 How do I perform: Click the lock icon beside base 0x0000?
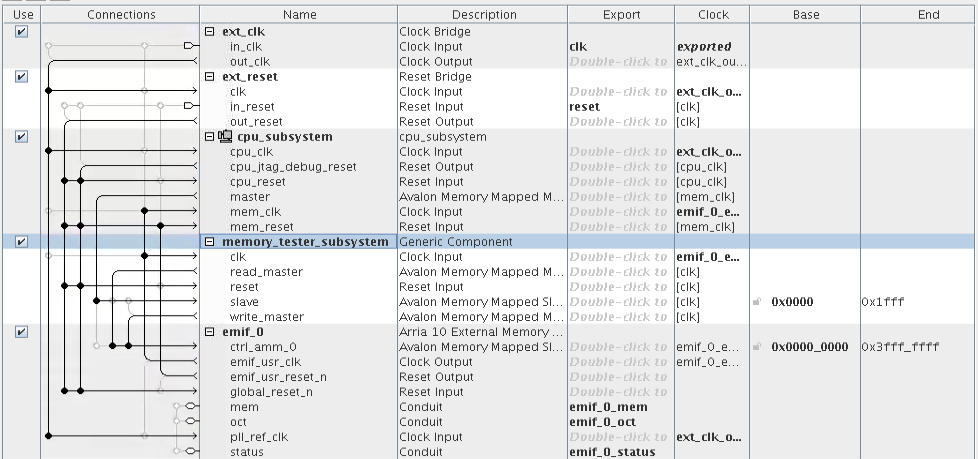pyautogui.click(x=759, y=302)
